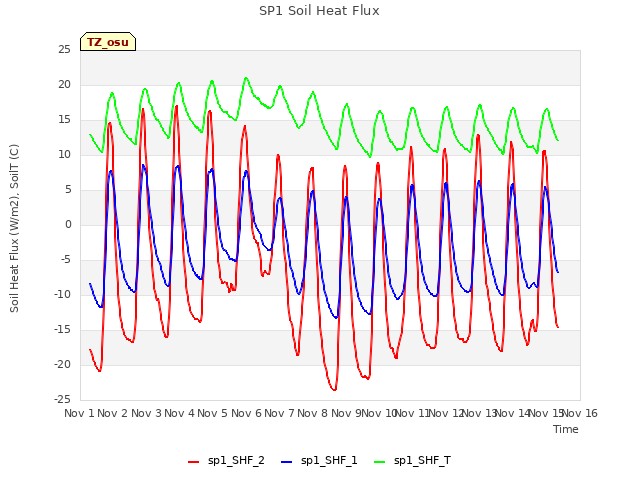Click the Nov 6 x-axis tick label
This screenshot has height=480, width=640.
click(246, 413)
